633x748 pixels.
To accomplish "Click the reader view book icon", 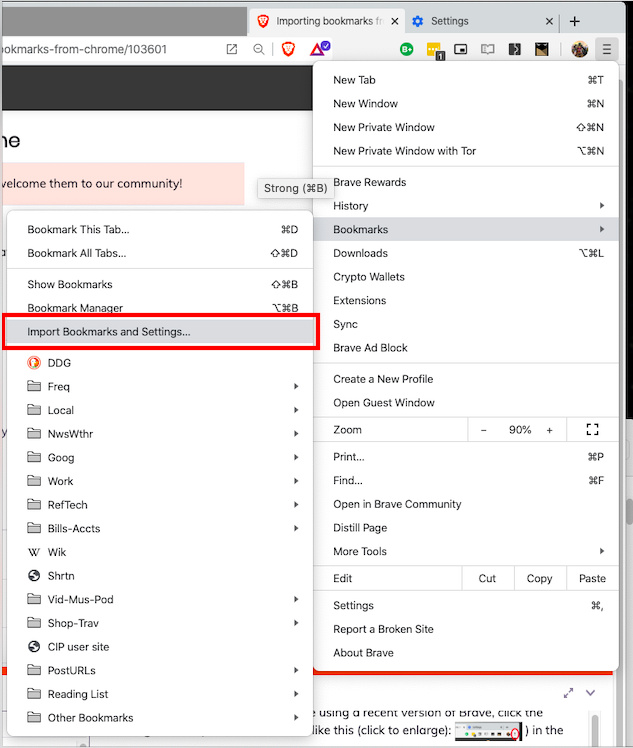I will pos(487,49).
